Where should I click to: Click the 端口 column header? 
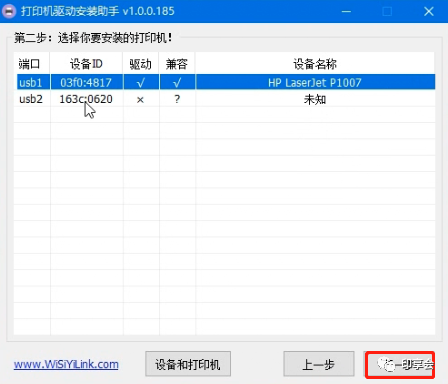click(32, 63)
